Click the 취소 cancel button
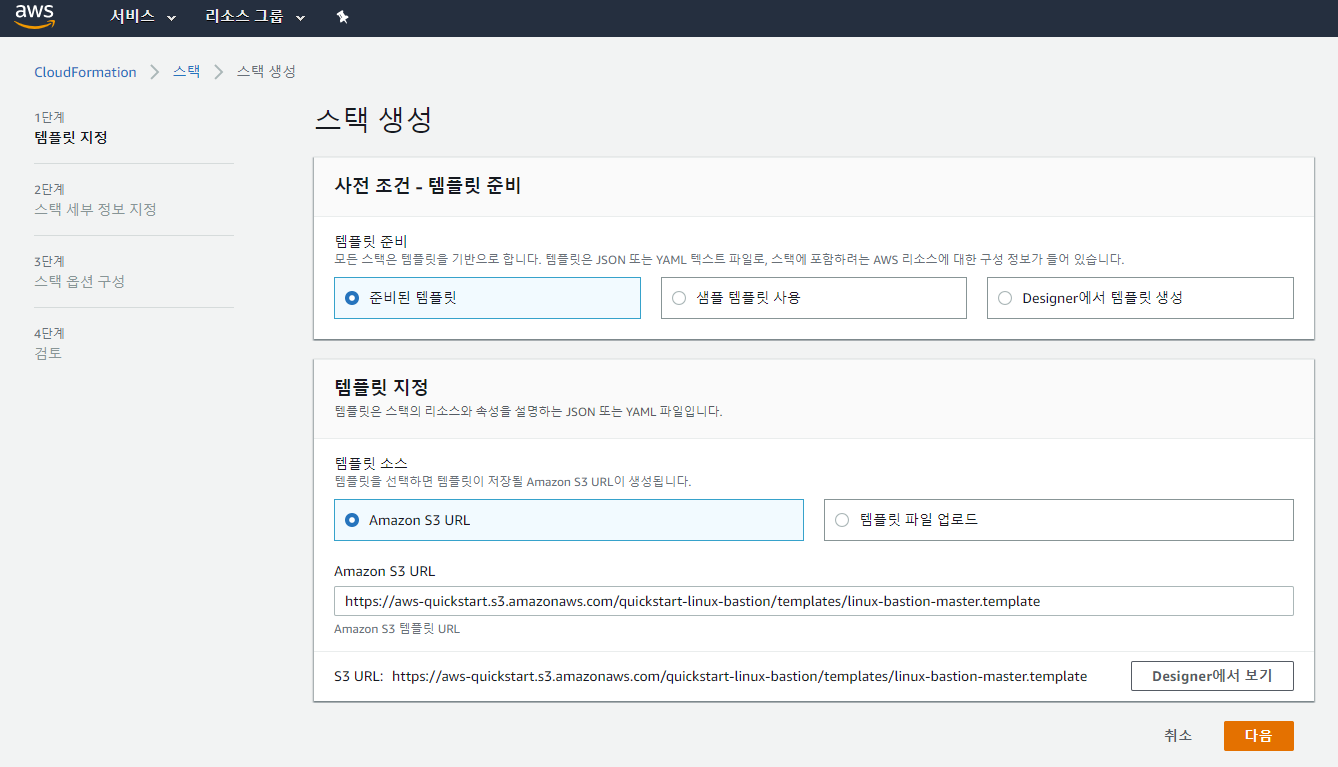 (x=1178, y=736)
